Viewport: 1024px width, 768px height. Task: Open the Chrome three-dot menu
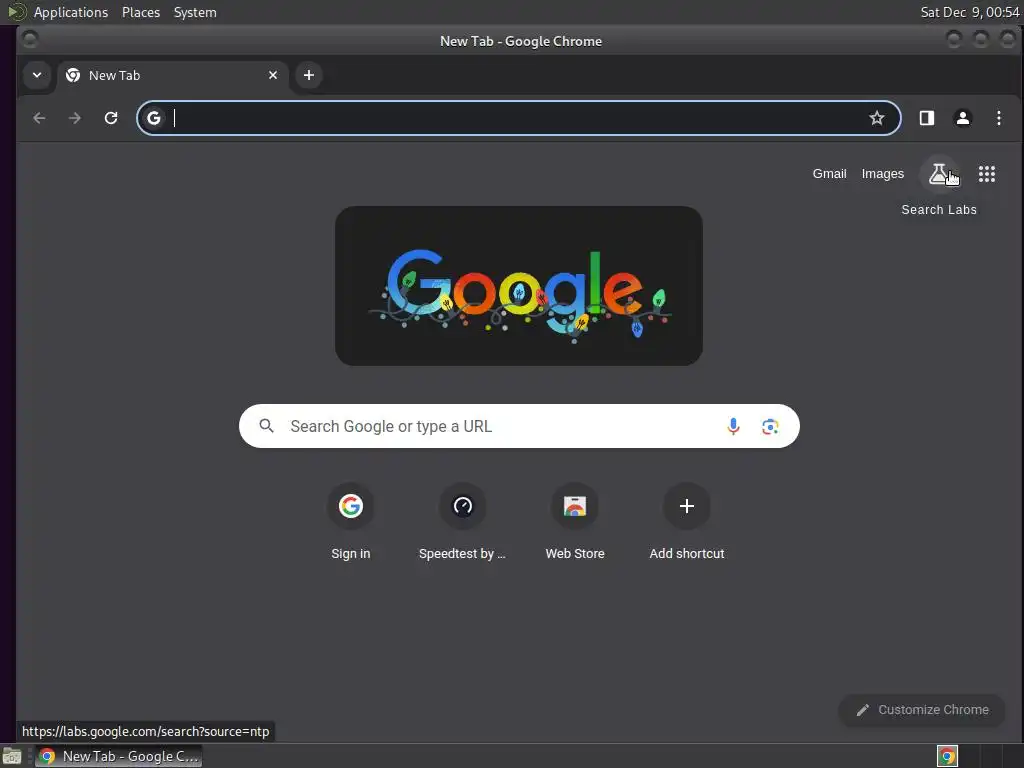coord(999,118)
